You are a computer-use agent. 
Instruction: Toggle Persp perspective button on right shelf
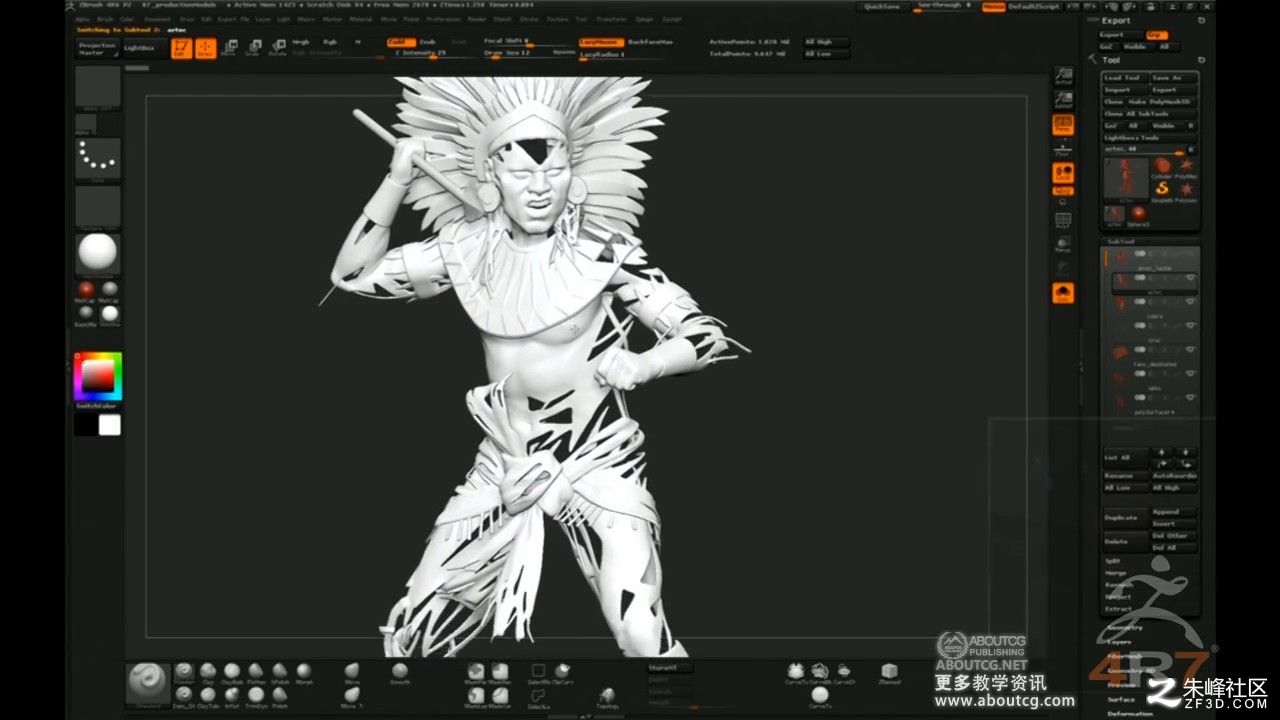1063,126
